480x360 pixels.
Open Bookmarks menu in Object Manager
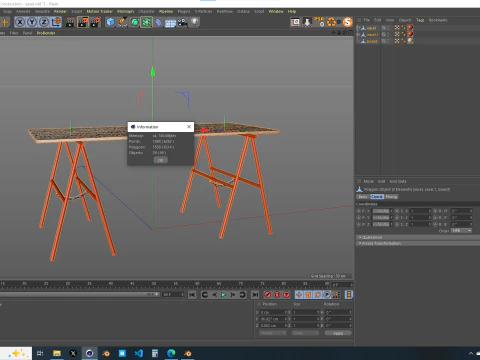[x=438, y=20]
